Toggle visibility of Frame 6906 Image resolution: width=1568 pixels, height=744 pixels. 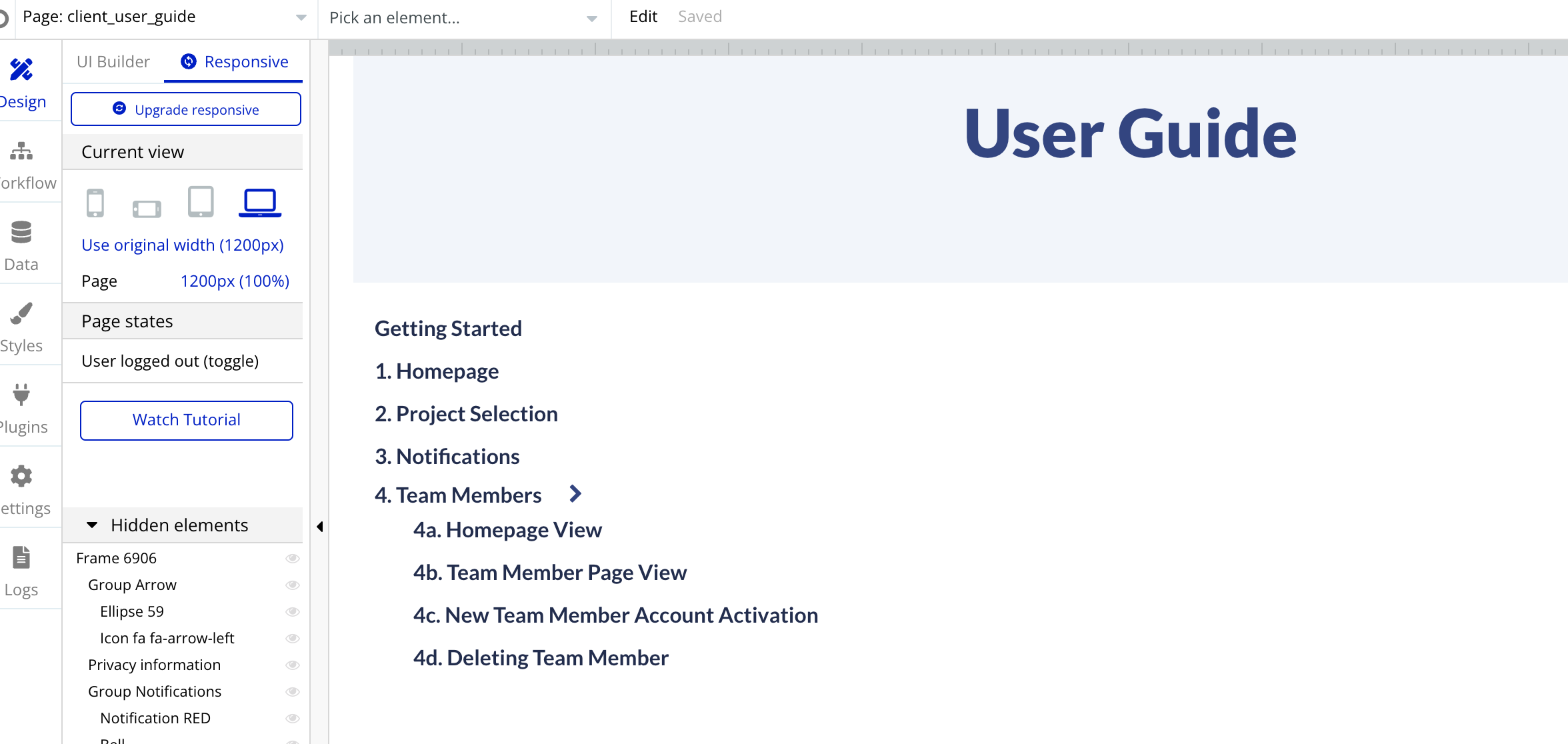pos(292,559)
